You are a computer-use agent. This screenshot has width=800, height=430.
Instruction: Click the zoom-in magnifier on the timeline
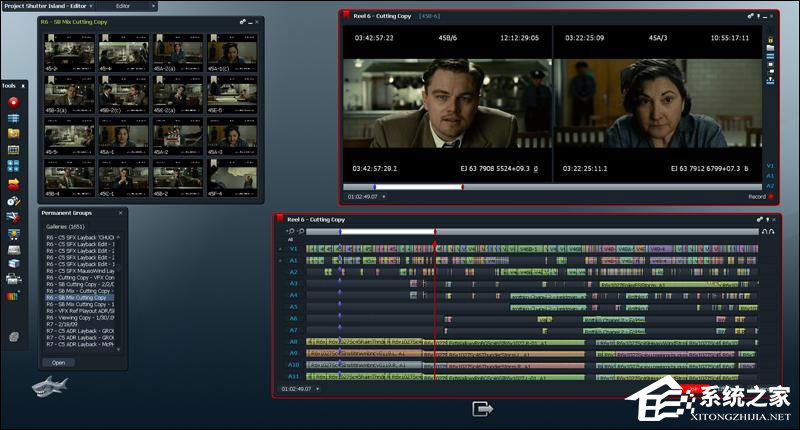[291, 231]
